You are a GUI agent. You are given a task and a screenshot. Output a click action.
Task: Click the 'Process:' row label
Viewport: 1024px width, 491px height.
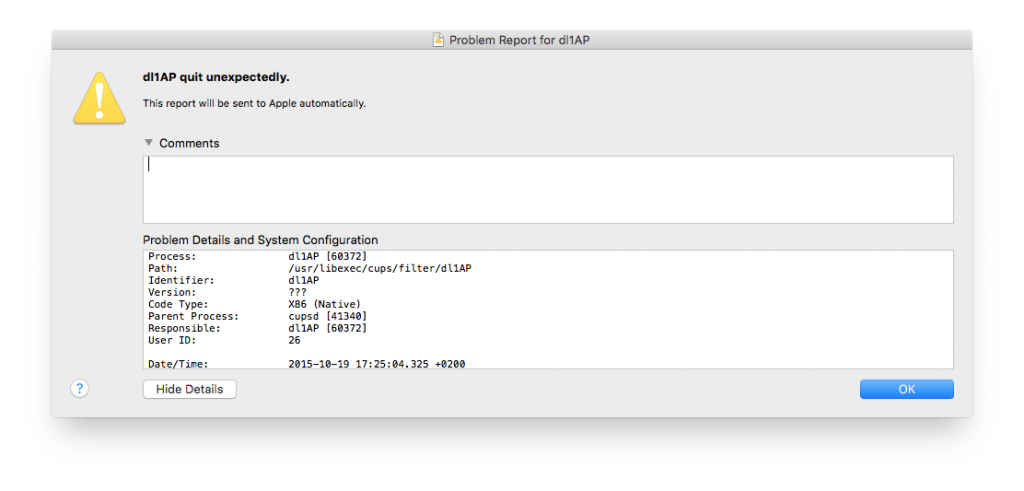(x=172, y=257)
